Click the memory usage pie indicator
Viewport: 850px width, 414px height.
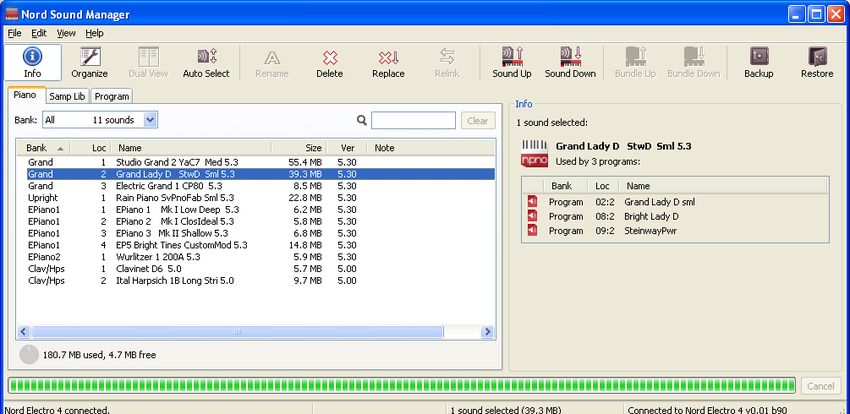[29, 354]
